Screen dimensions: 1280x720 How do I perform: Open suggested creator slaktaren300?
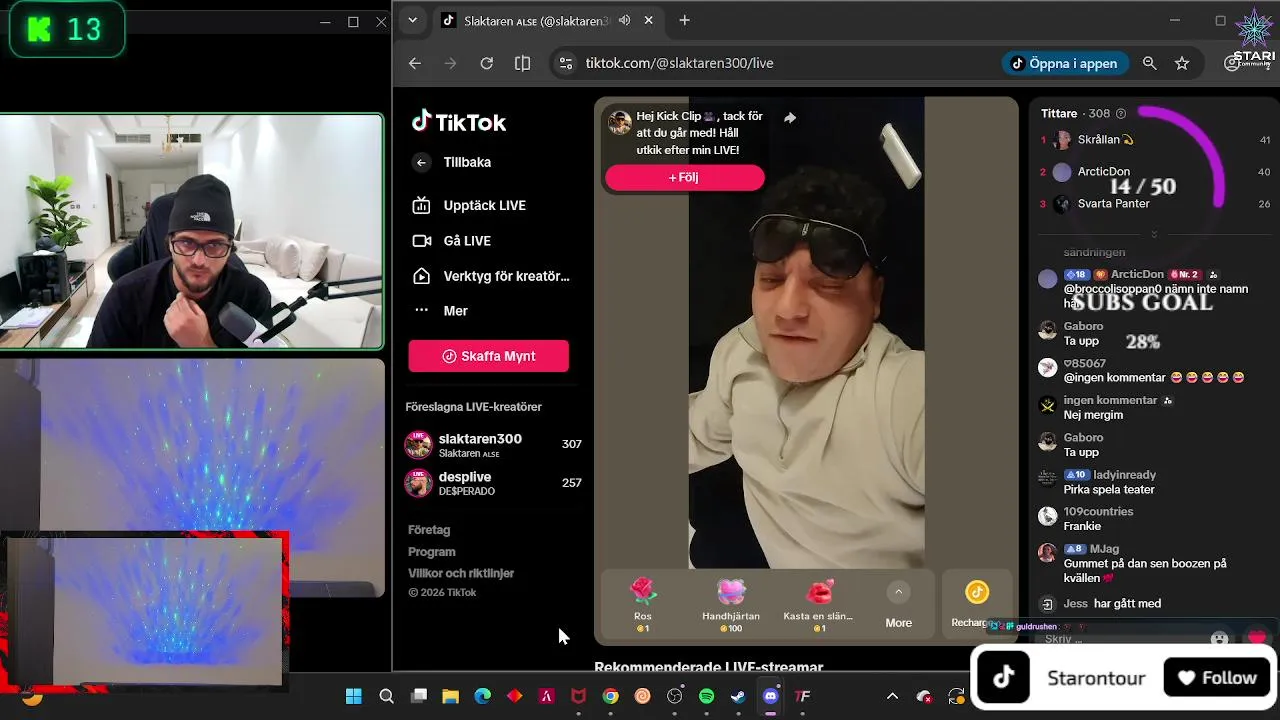tap(493, 445)
